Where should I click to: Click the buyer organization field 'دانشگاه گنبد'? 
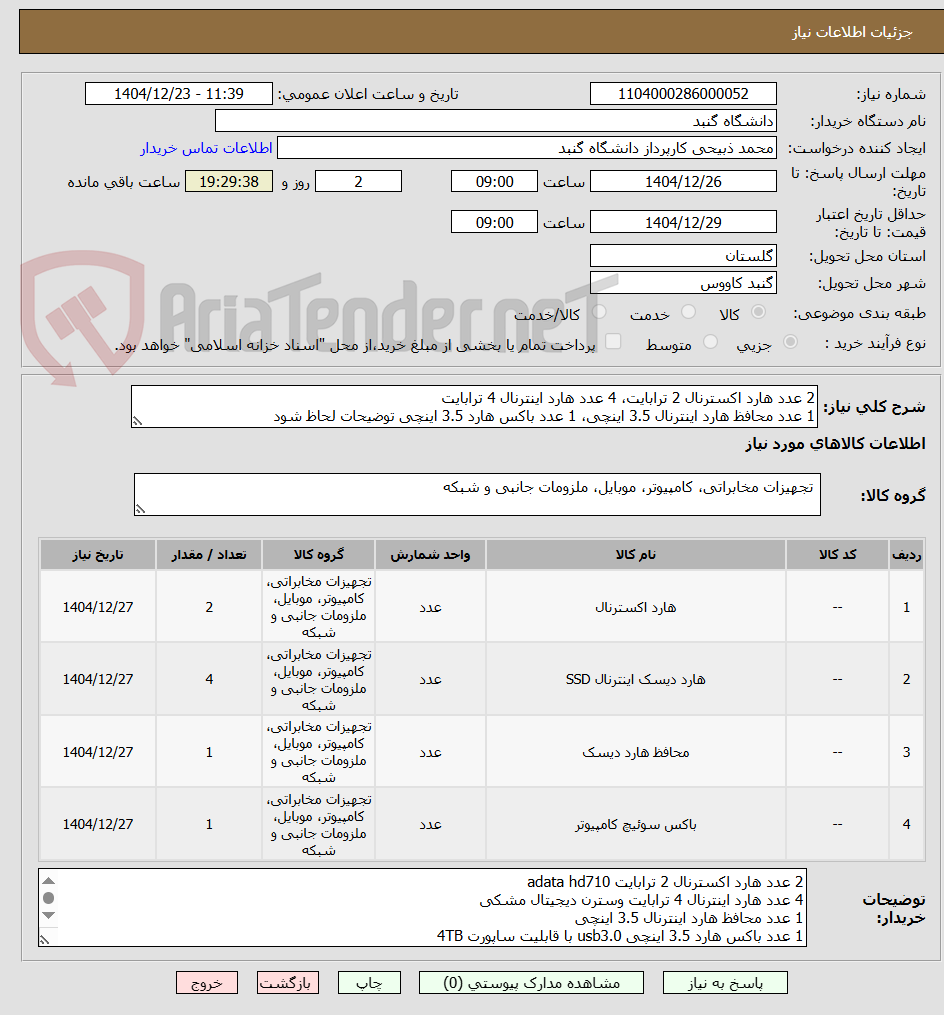[495, 121]
